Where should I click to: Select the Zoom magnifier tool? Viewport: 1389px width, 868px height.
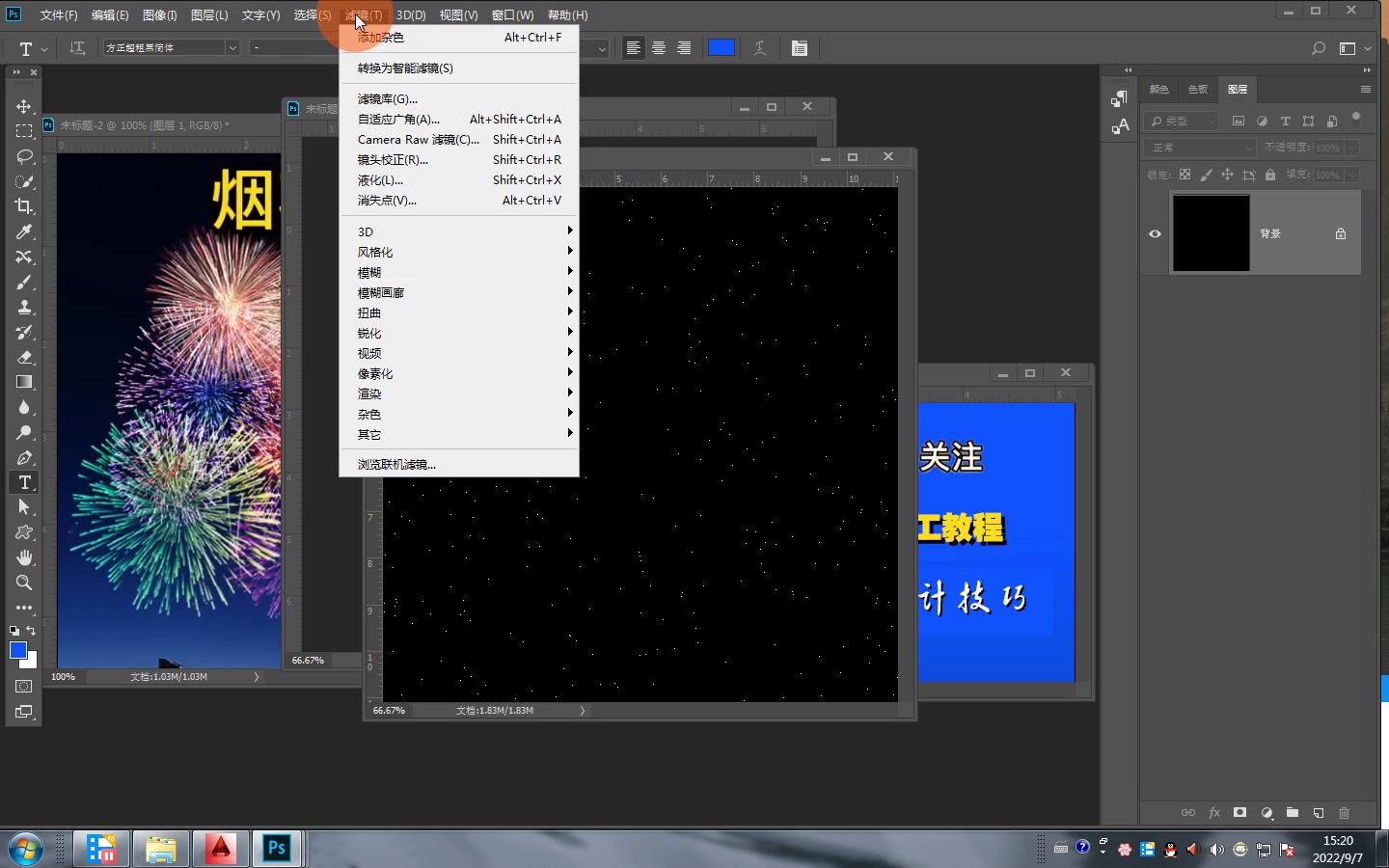[x=24, y=583]
